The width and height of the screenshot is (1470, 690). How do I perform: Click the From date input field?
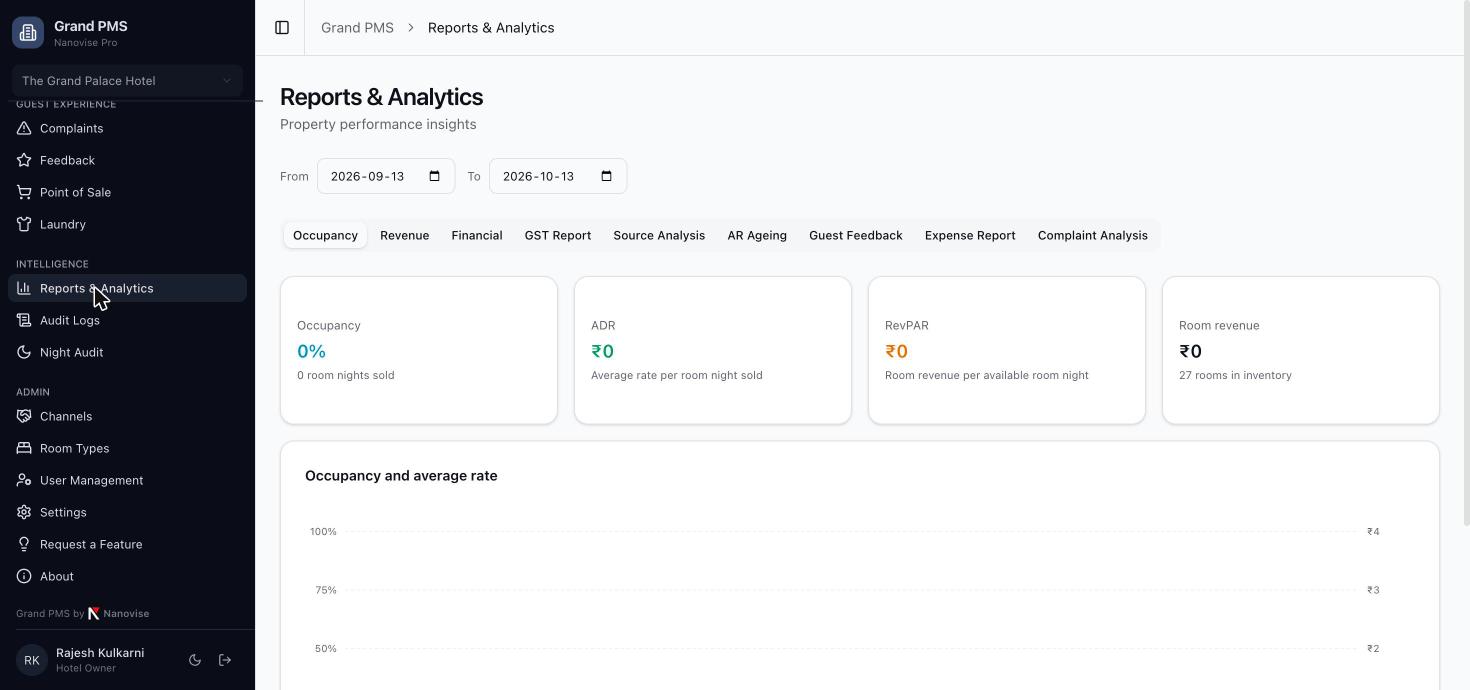coord(386,176)
